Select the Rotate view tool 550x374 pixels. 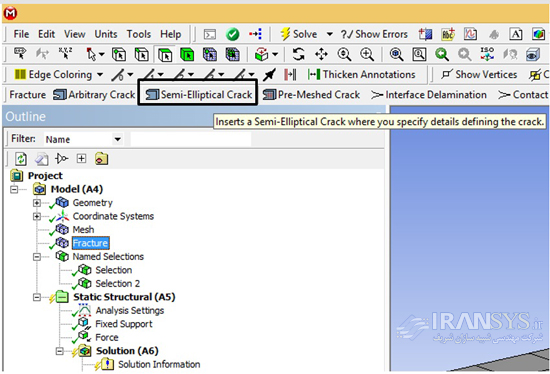[x=299, y=54]
